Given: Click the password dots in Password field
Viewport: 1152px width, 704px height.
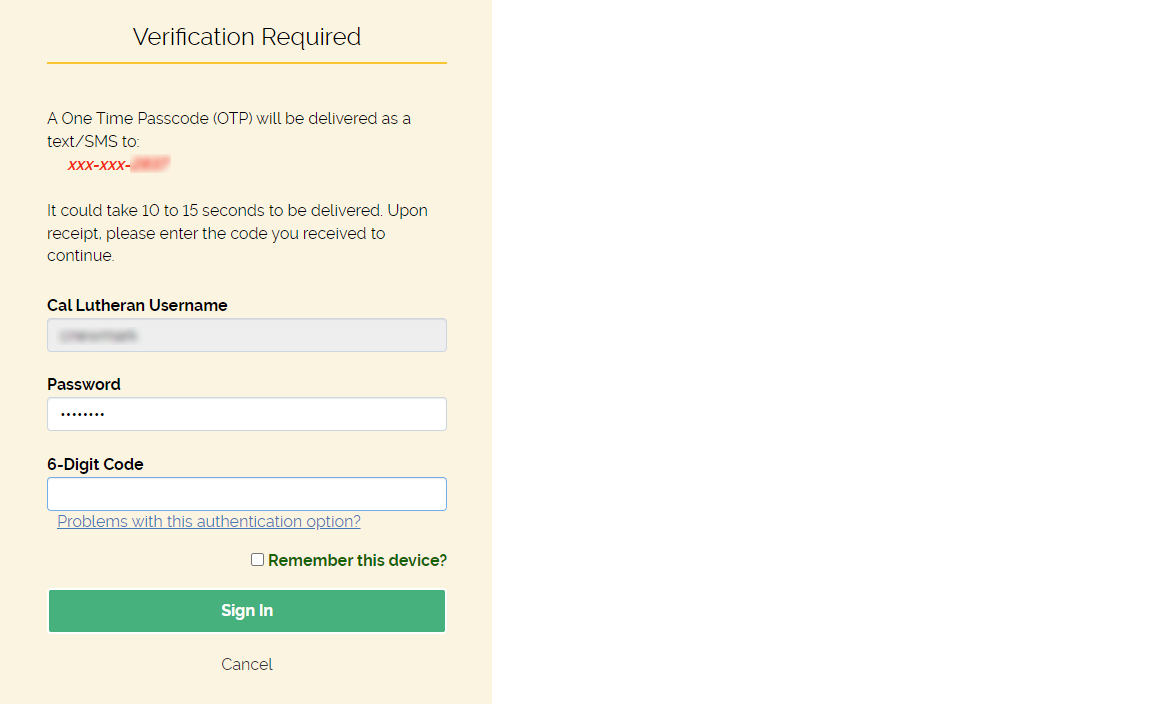Looking at the screenshot, I should click(x=82, y=414).
